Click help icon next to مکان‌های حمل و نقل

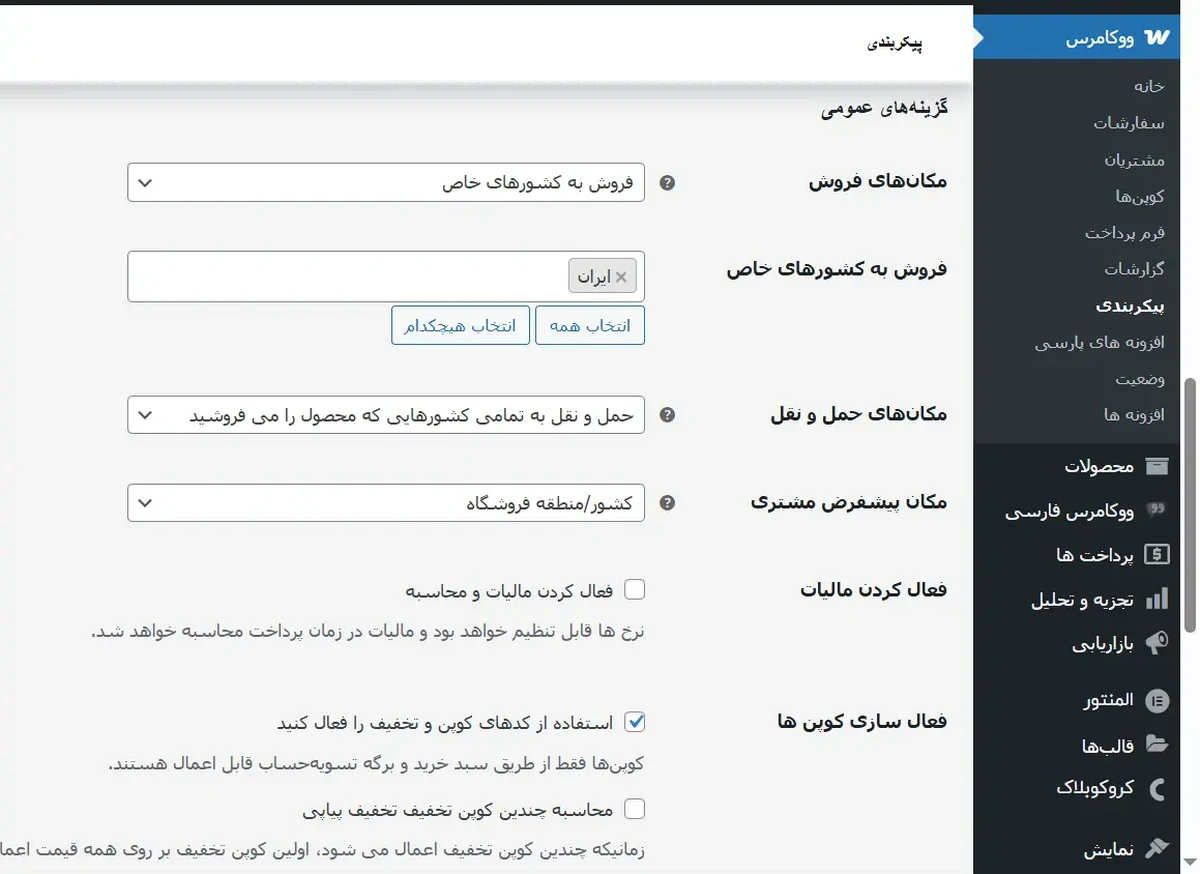tap(668, 415)
